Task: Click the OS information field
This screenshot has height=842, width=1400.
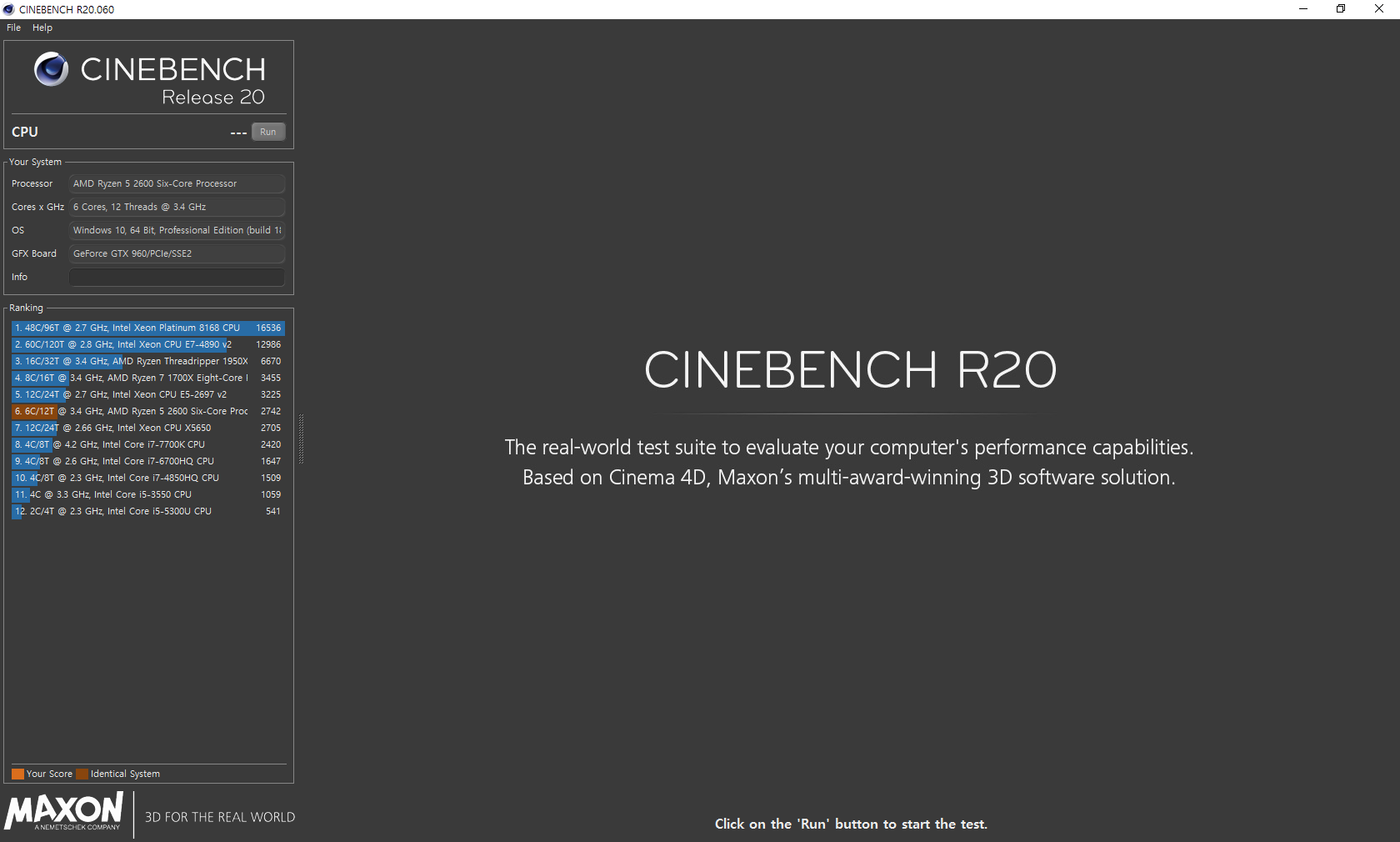Action: point(177,230)
